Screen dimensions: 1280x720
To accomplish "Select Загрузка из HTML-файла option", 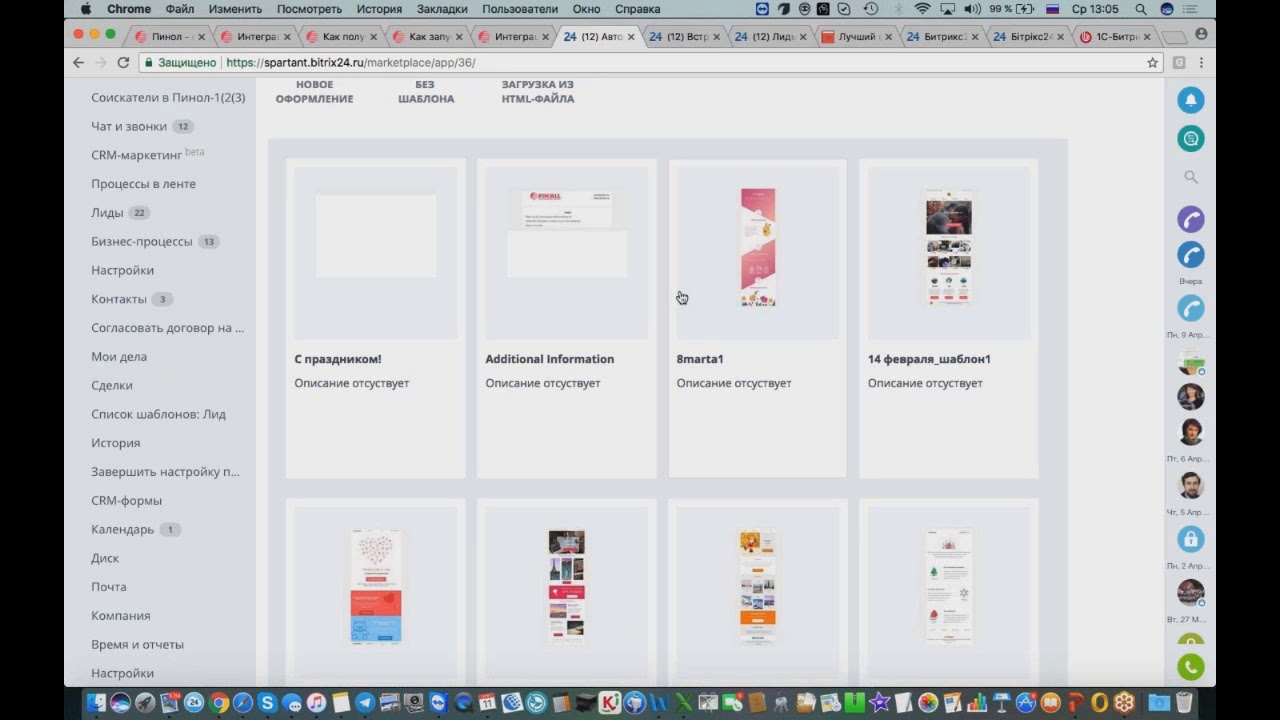I will [538, 92].
